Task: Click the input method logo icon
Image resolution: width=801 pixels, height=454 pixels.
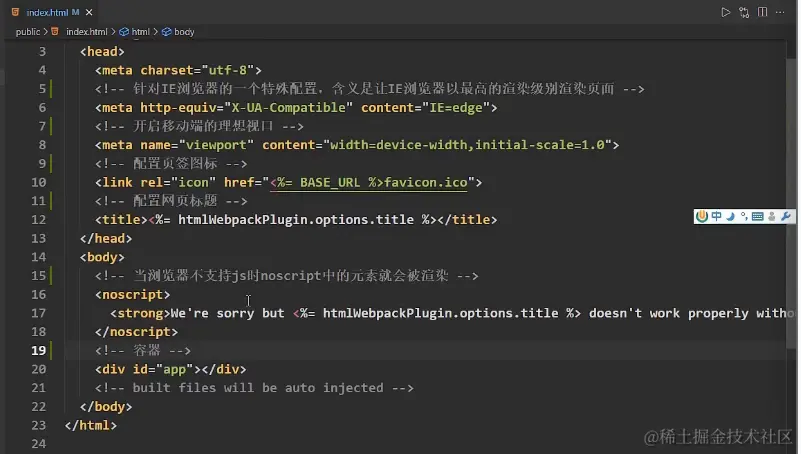Action: point(702,217)
